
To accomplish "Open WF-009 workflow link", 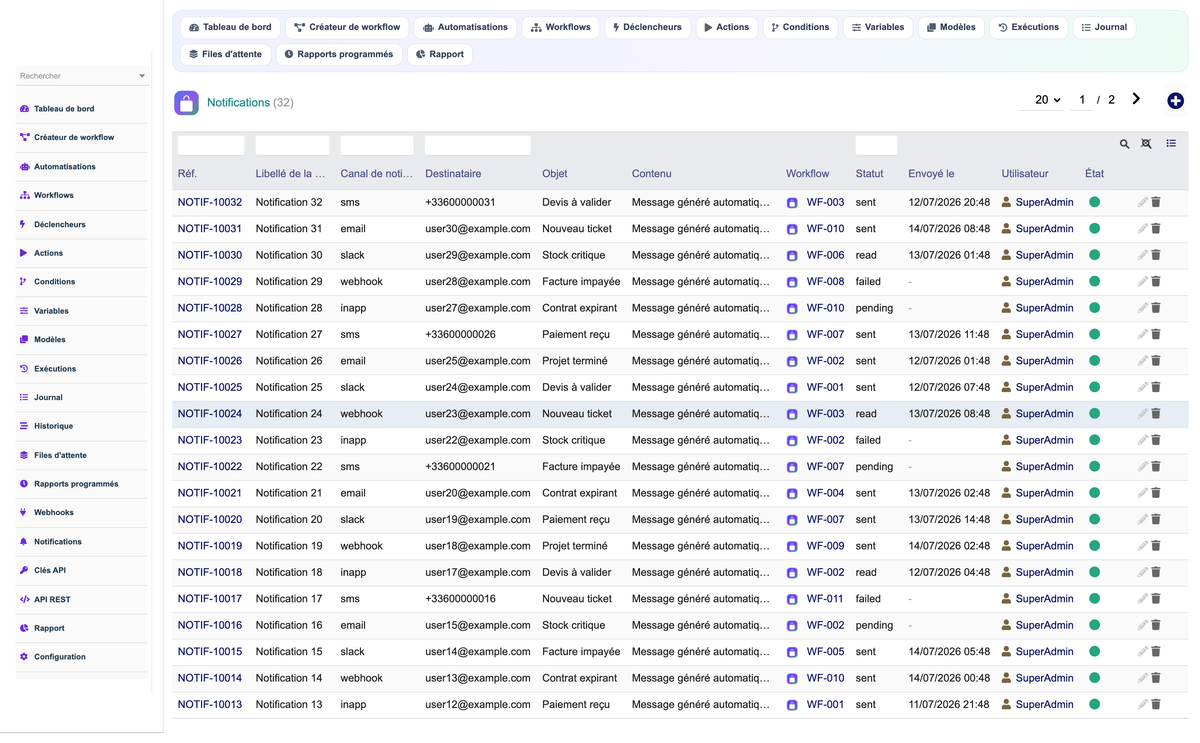I will [825, 546].
